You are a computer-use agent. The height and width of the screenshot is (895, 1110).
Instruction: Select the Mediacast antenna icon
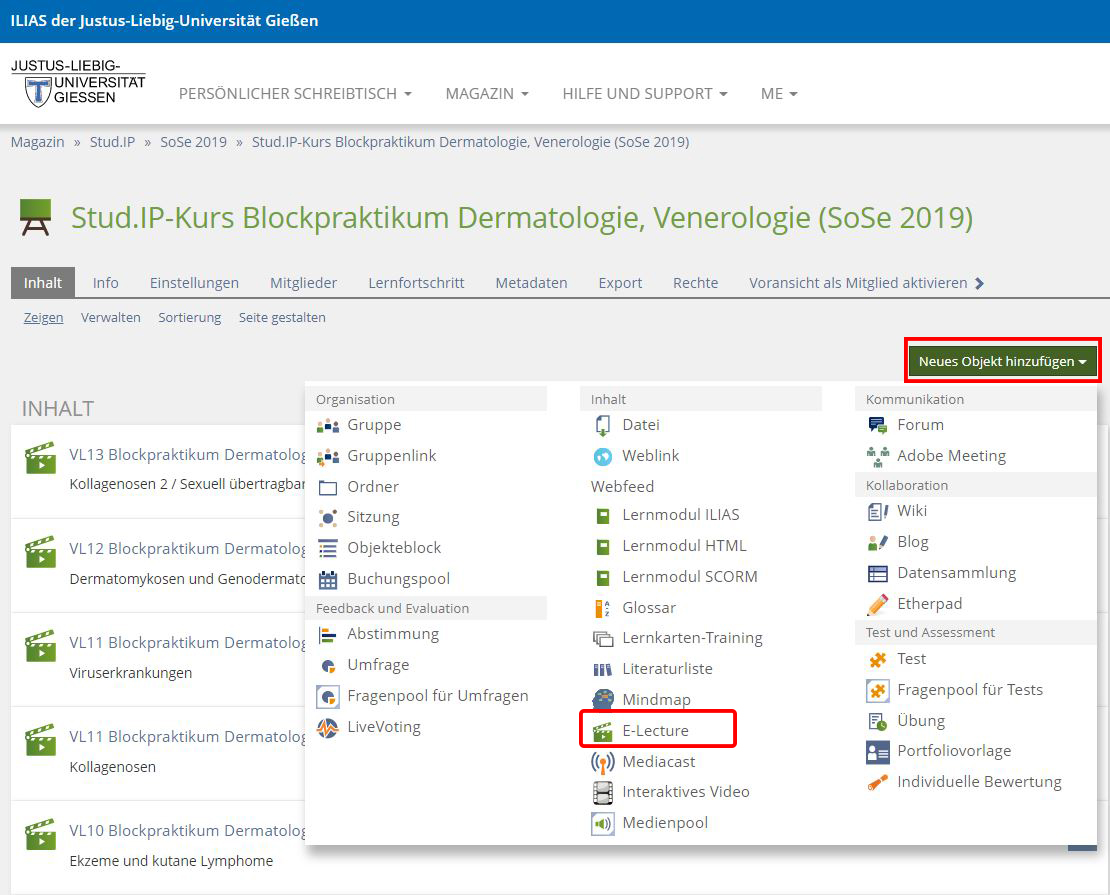click(x=602, y=762)
